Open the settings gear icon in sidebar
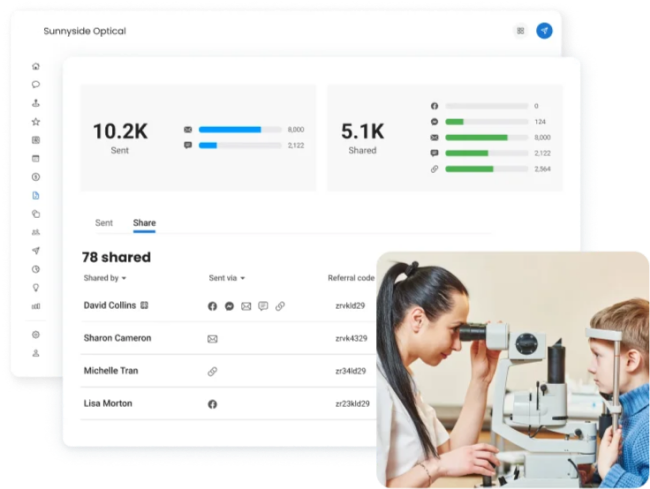Screen dimensions: 650x489 pyautogui.click(x=36, y=334)
